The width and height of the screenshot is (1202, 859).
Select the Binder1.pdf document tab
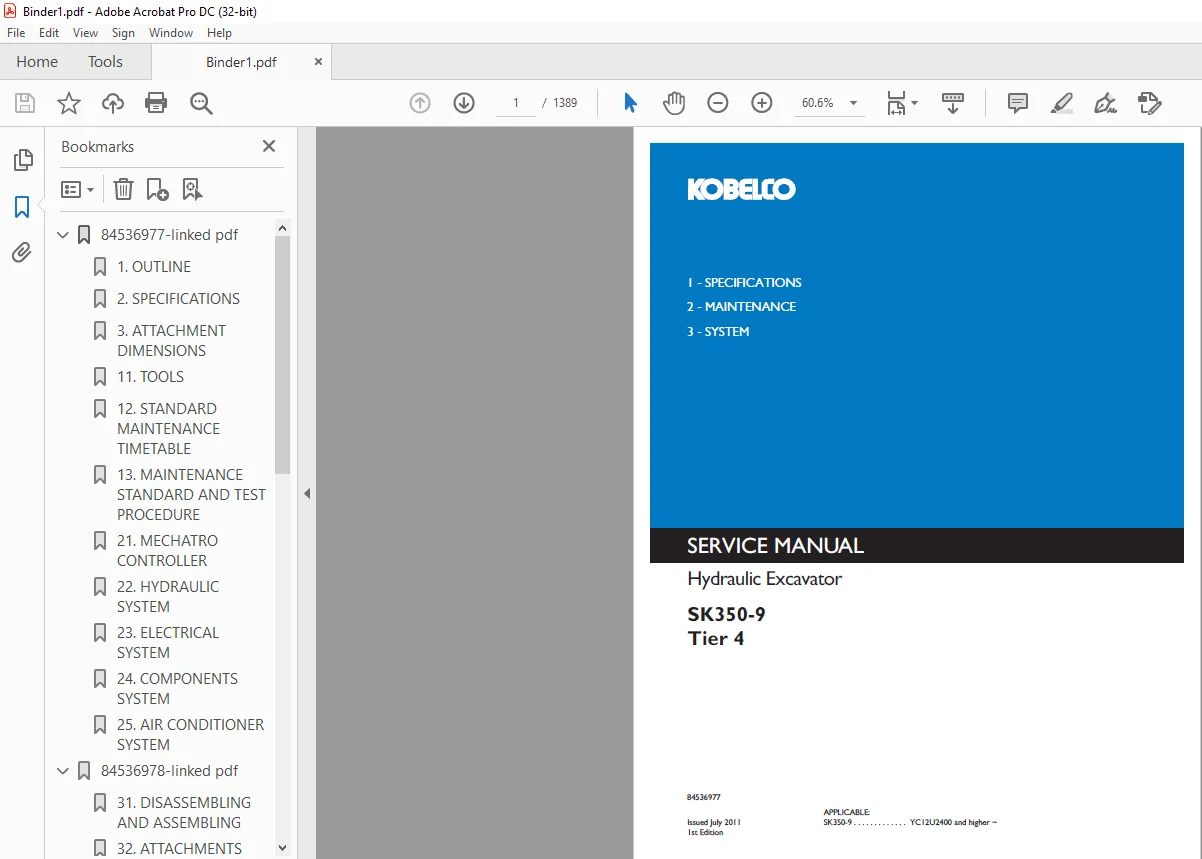tap(241, 62)
